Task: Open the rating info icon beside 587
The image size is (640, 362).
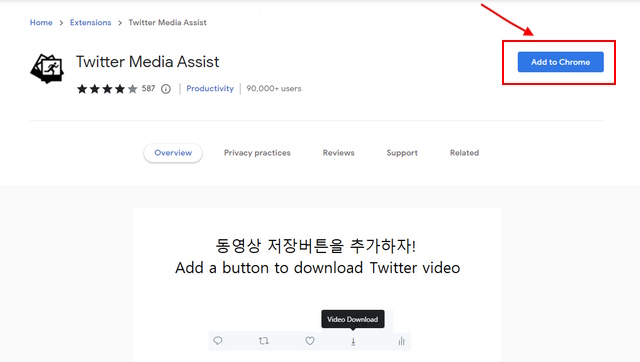Action: (166, 89)
